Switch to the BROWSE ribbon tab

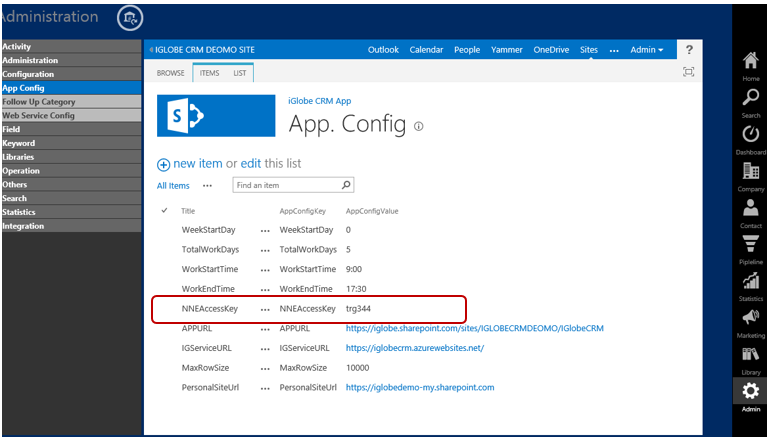pos(170,73)
